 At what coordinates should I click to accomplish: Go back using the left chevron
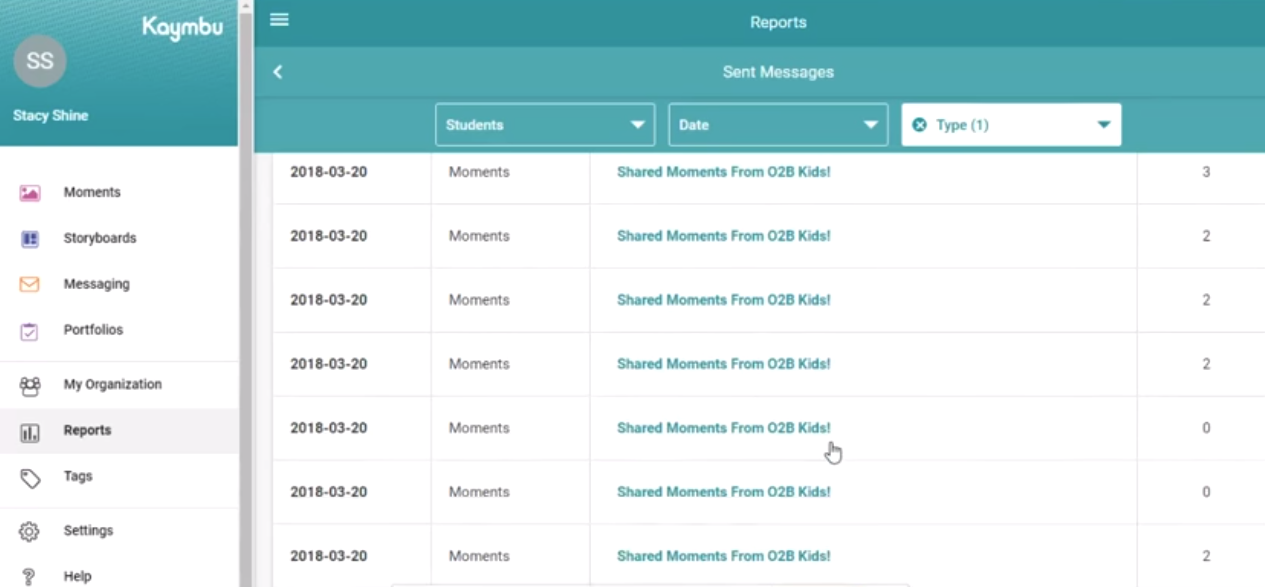(x=278, y=72)
